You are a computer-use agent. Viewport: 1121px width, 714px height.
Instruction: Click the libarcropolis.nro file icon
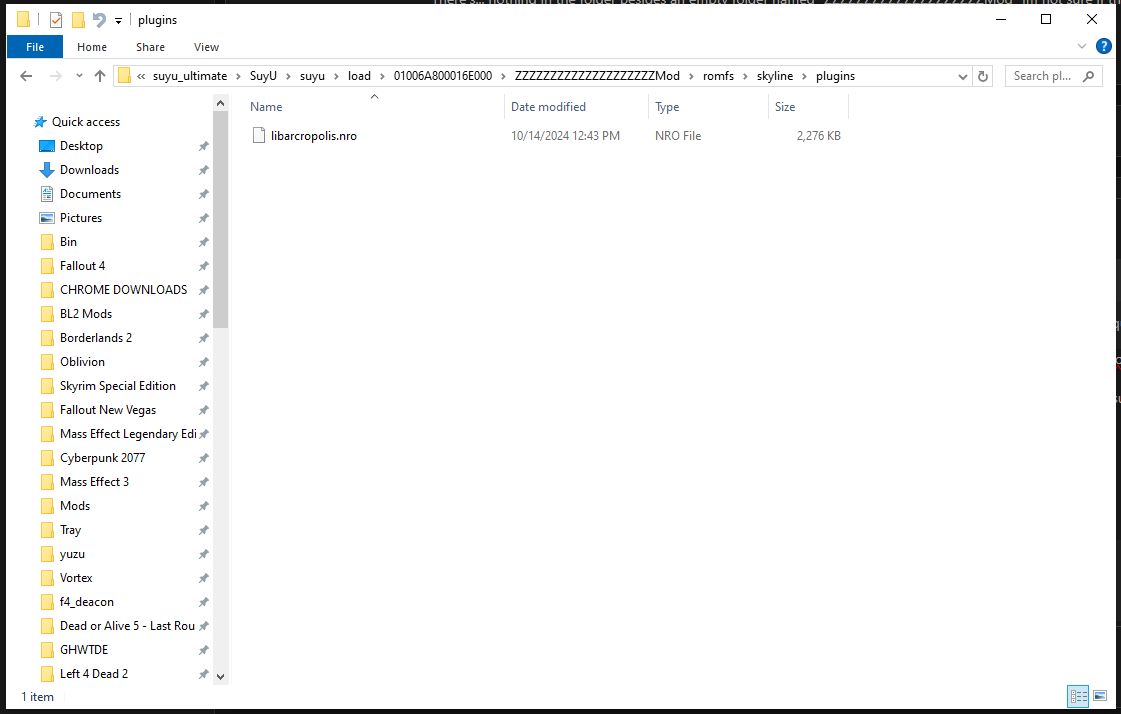pyautogui.click(x=259, y=136)
